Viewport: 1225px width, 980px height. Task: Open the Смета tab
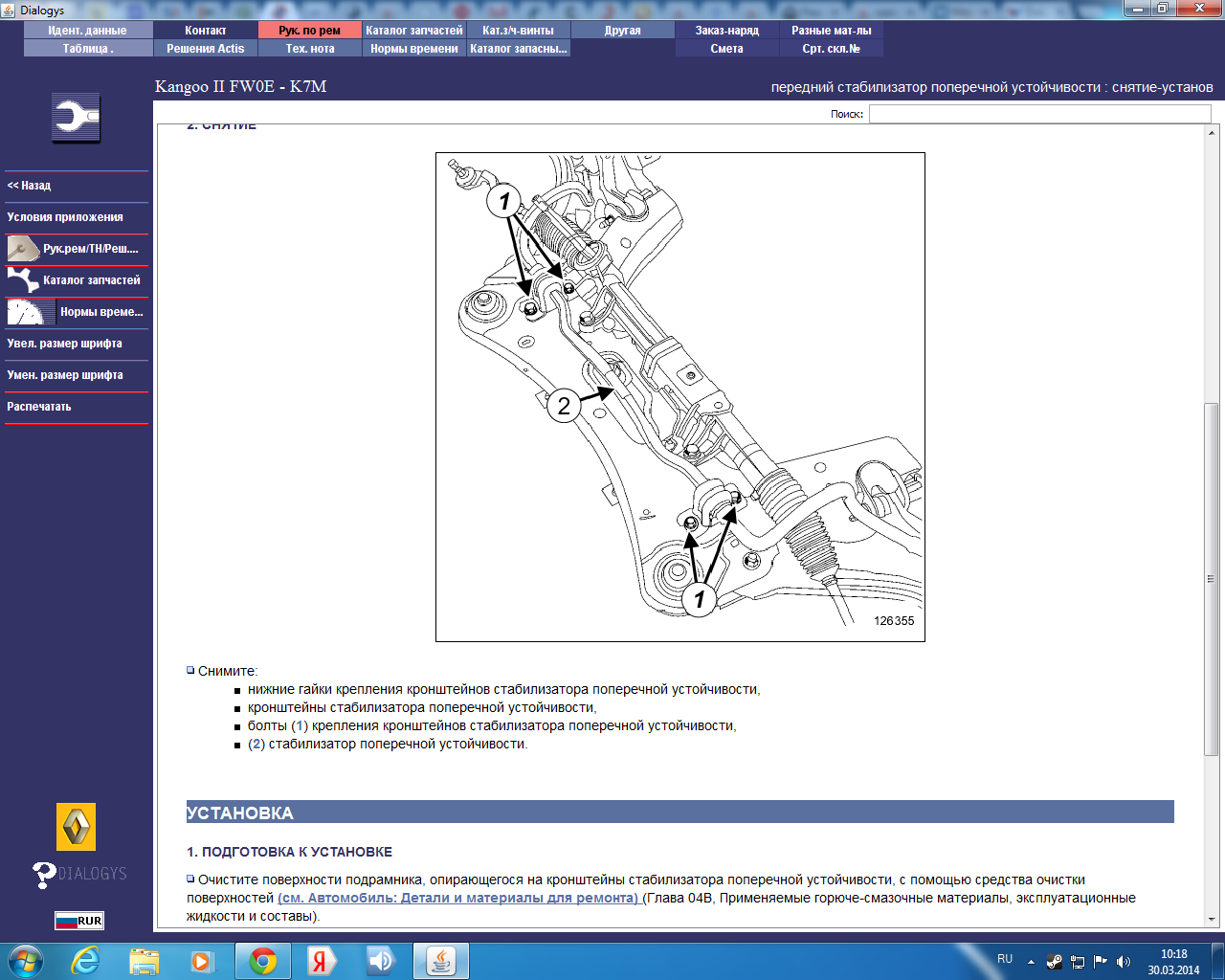coord(727,49)
